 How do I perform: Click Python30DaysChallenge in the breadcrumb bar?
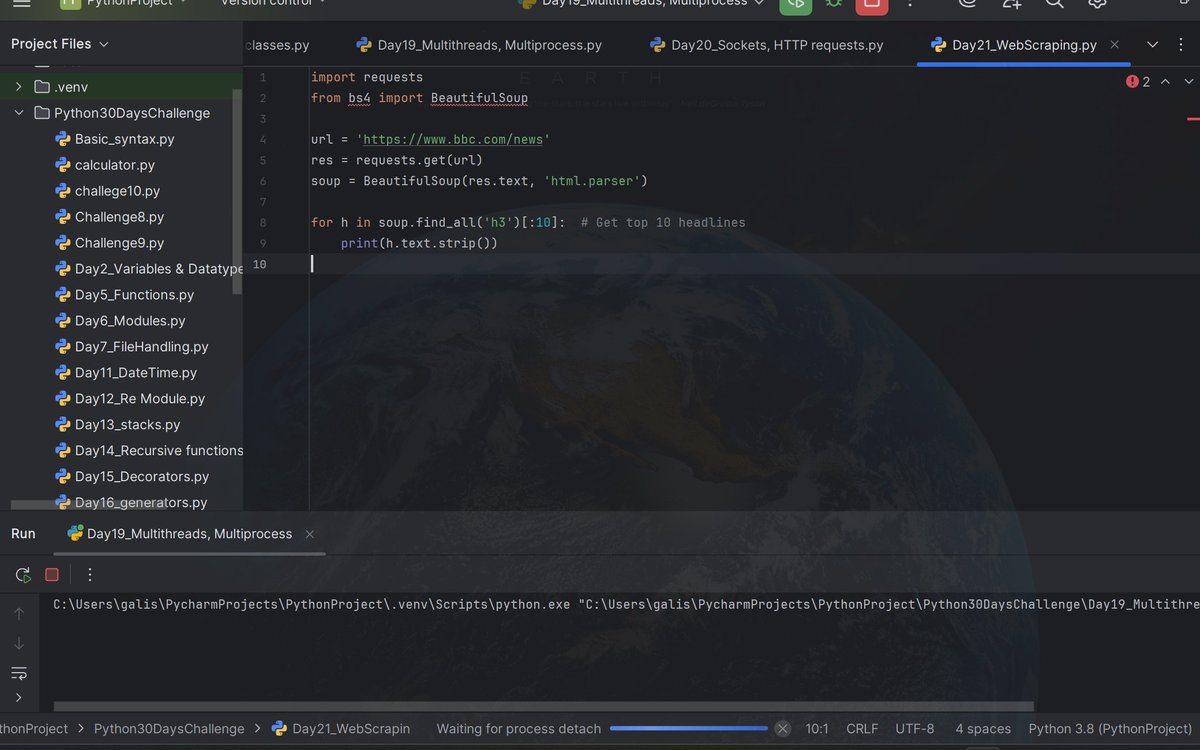pyautogui.click(x=169, y=729)
